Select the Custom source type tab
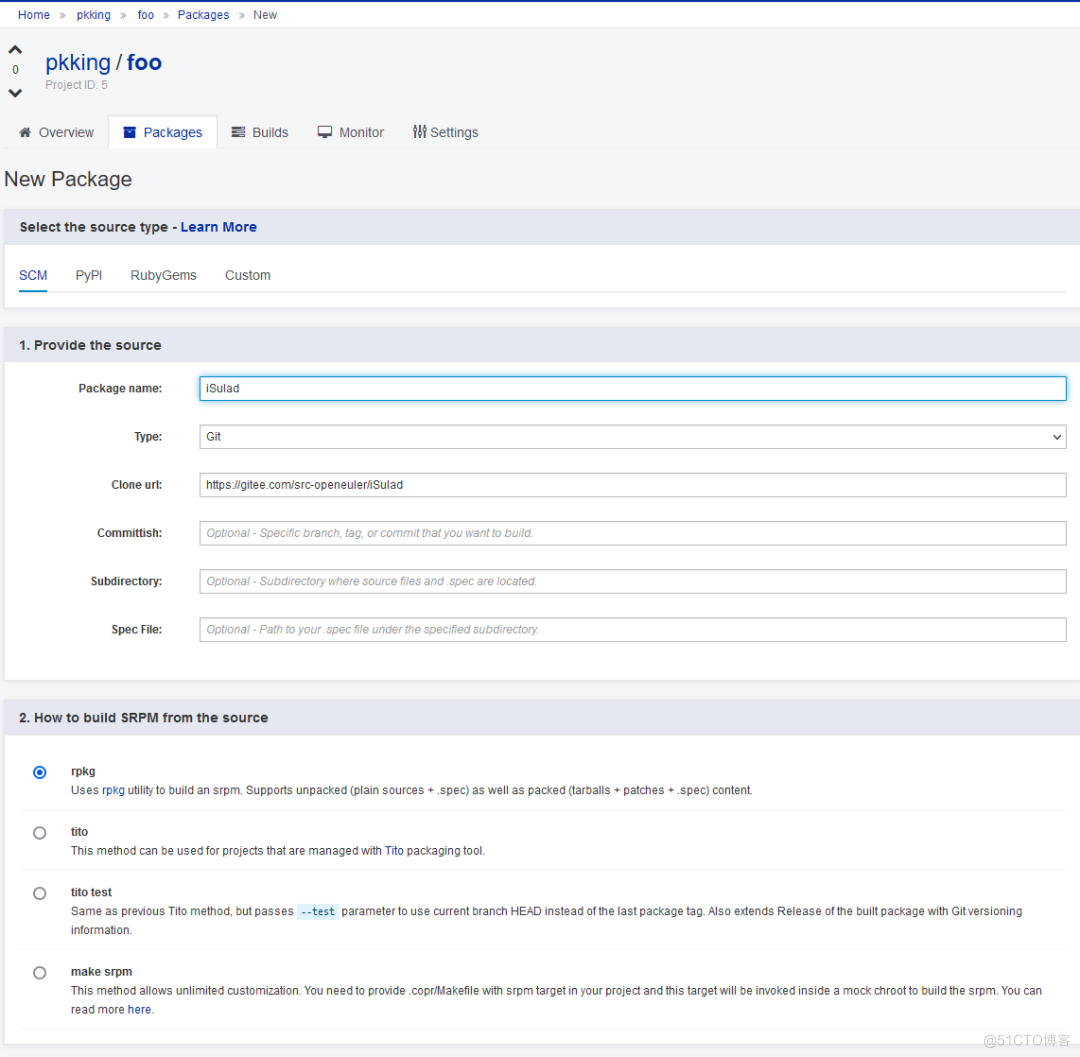Screen dimensions: 1080x1057 pyautogui.click(x=248, y=275)
